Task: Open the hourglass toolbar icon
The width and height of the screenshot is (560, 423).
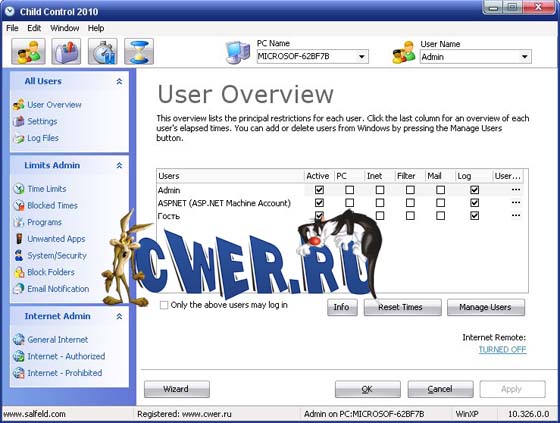Action: pos(139,52)
